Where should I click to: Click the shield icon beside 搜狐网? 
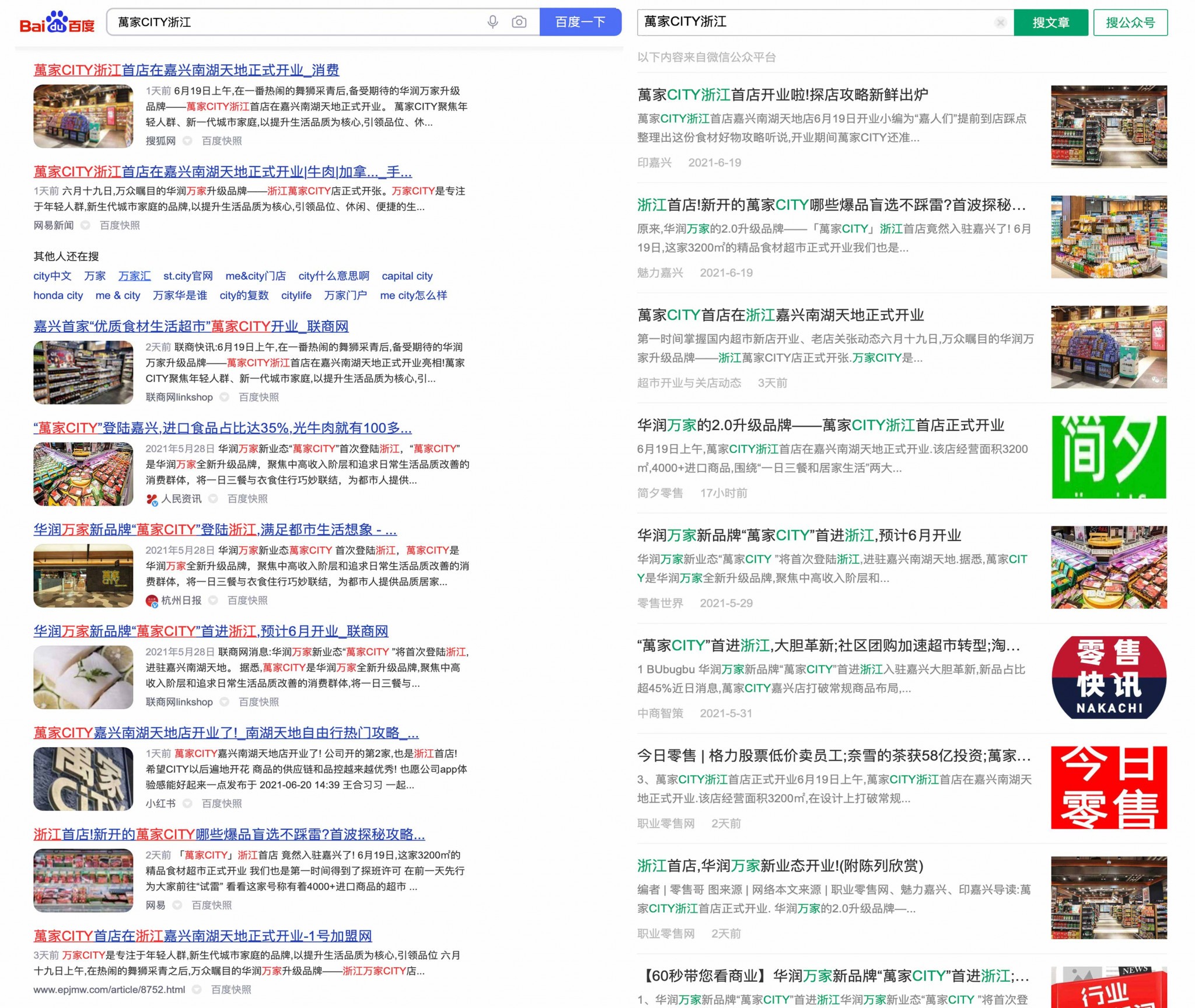[x=187, y=141]
